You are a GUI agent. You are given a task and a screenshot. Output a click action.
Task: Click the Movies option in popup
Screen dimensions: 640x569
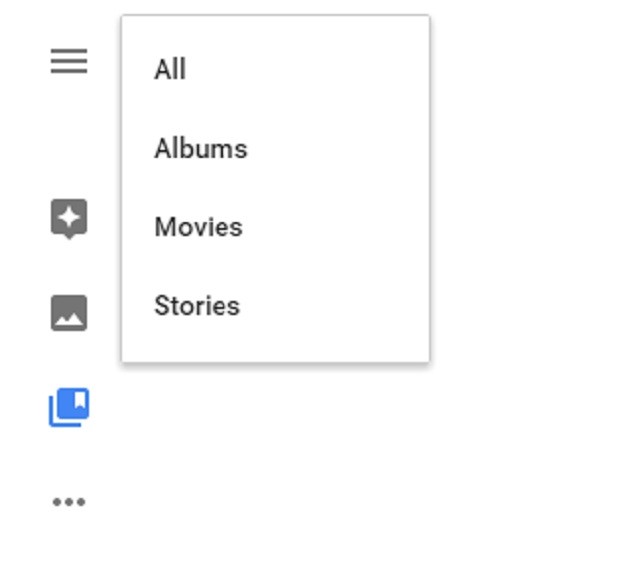point(276,227)
